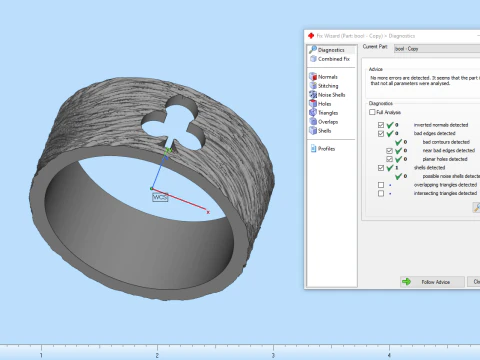The image size is (480, 360).
Task: Toggle near bad edges detected checkbox
Action: point(389,151)
